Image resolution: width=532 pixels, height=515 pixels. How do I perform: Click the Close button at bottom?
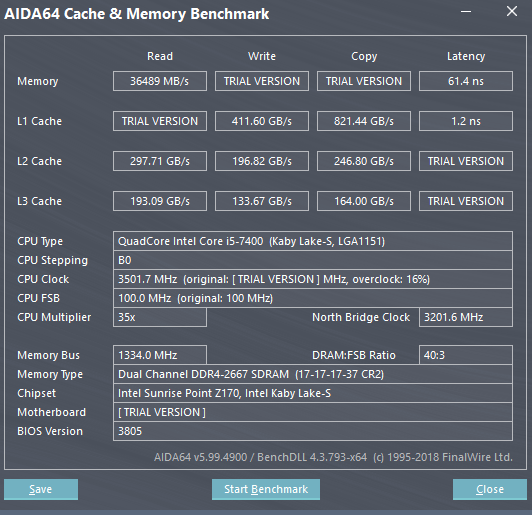click(x=490, y=489)
